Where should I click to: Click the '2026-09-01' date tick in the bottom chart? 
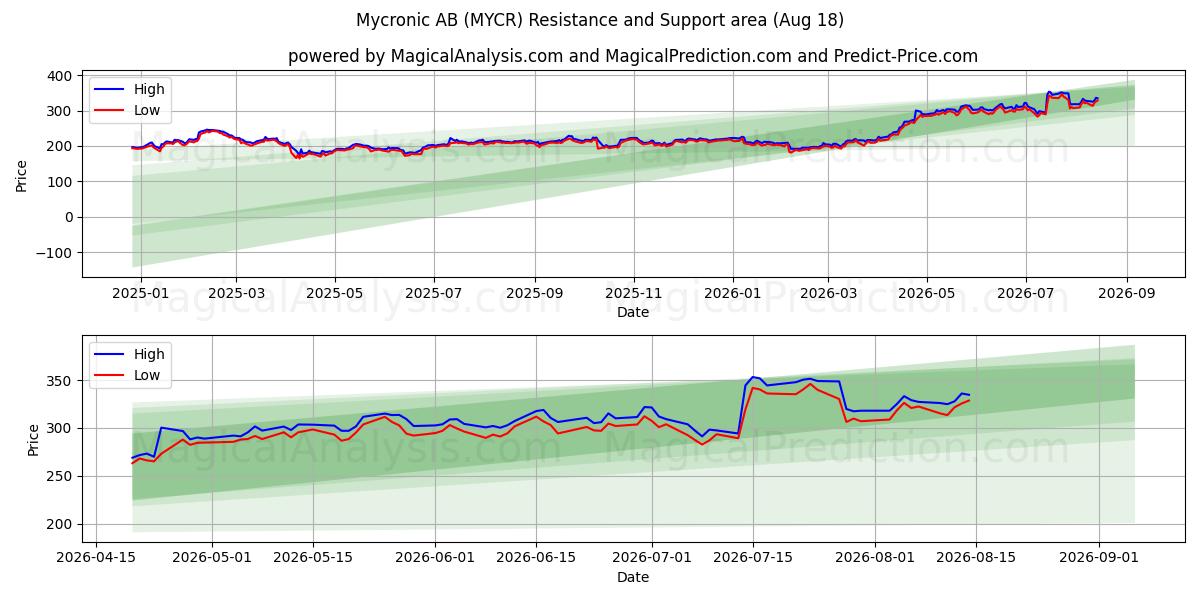pos(1099,559)
